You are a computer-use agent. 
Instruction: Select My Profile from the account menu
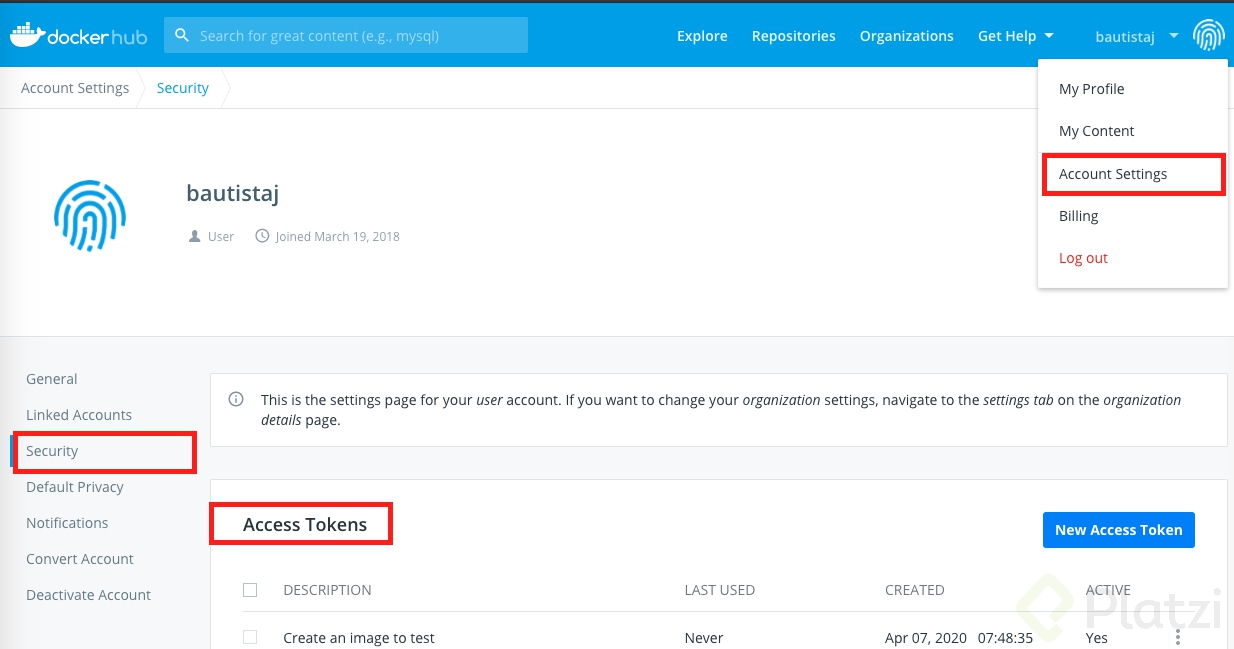pos(1091,89)
